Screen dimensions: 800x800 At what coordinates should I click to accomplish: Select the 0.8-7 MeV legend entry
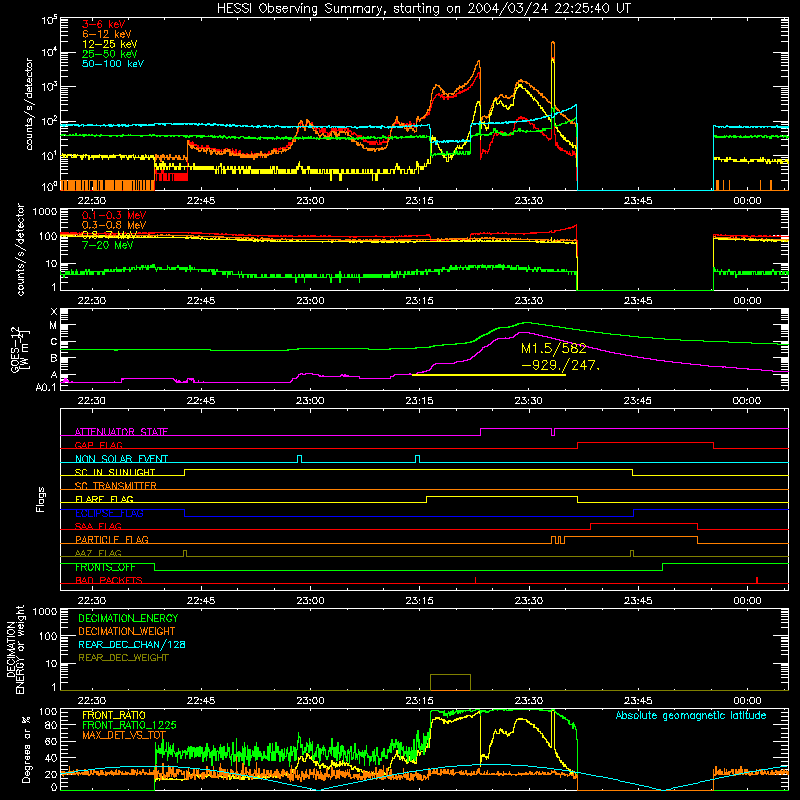[109, 235]
